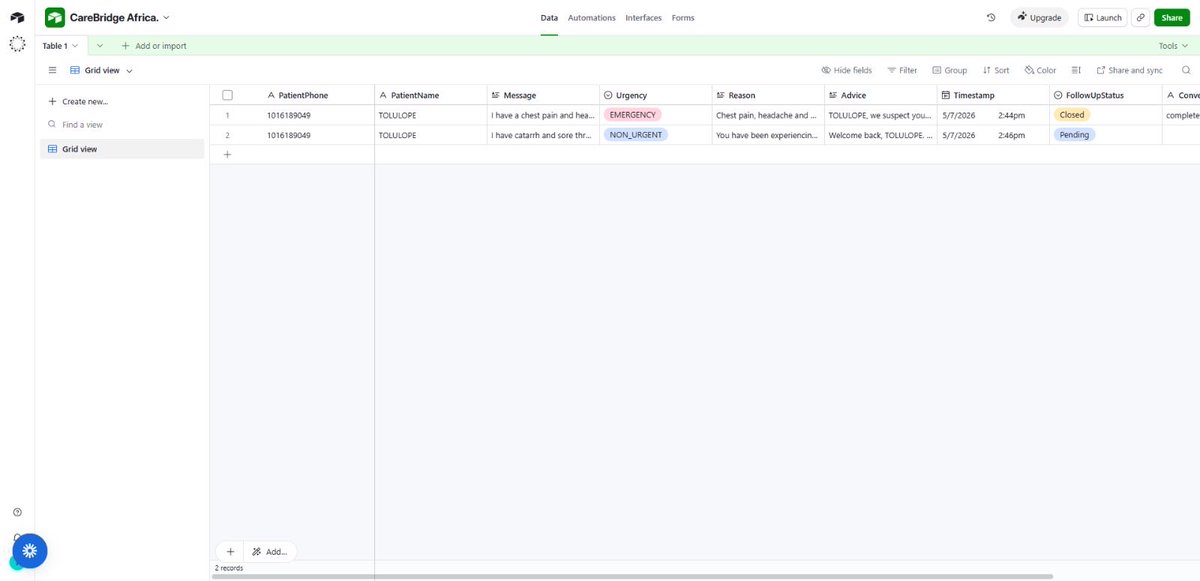Click the Message column header

pos(542,95)
